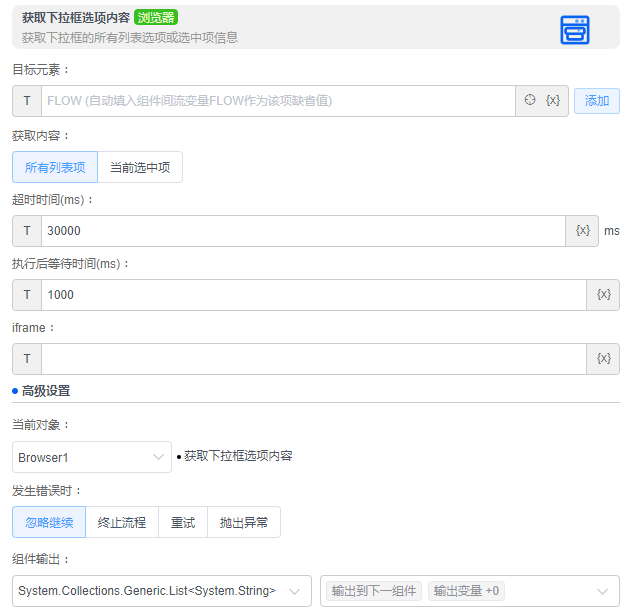Click the element picker crosshair icon

pyautogui.click(x=530, y=100)
